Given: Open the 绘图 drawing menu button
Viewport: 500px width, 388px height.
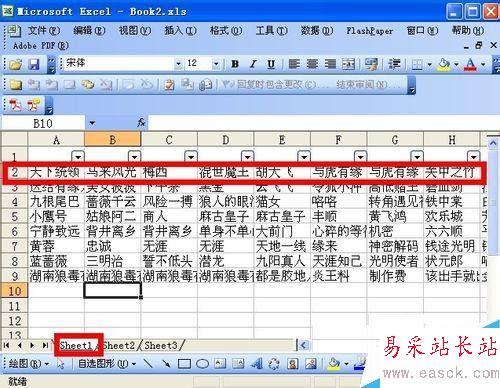Looking at the screenshot, I should 28,363.
